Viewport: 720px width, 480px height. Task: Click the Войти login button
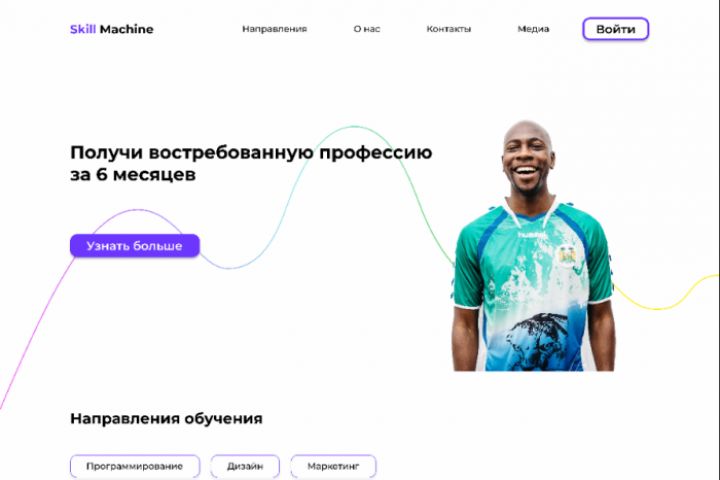point(615,29)
